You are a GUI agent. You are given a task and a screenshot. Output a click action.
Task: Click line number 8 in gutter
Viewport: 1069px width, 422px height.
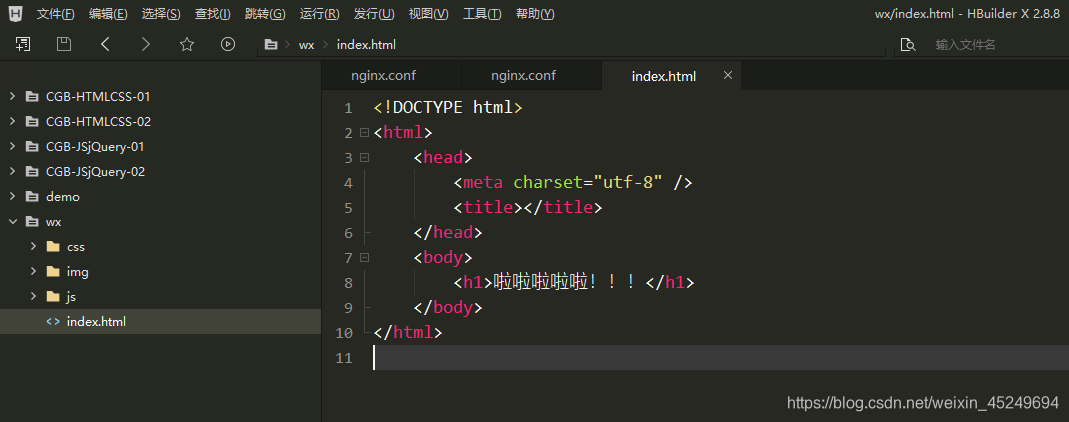(x=348, y=283)
